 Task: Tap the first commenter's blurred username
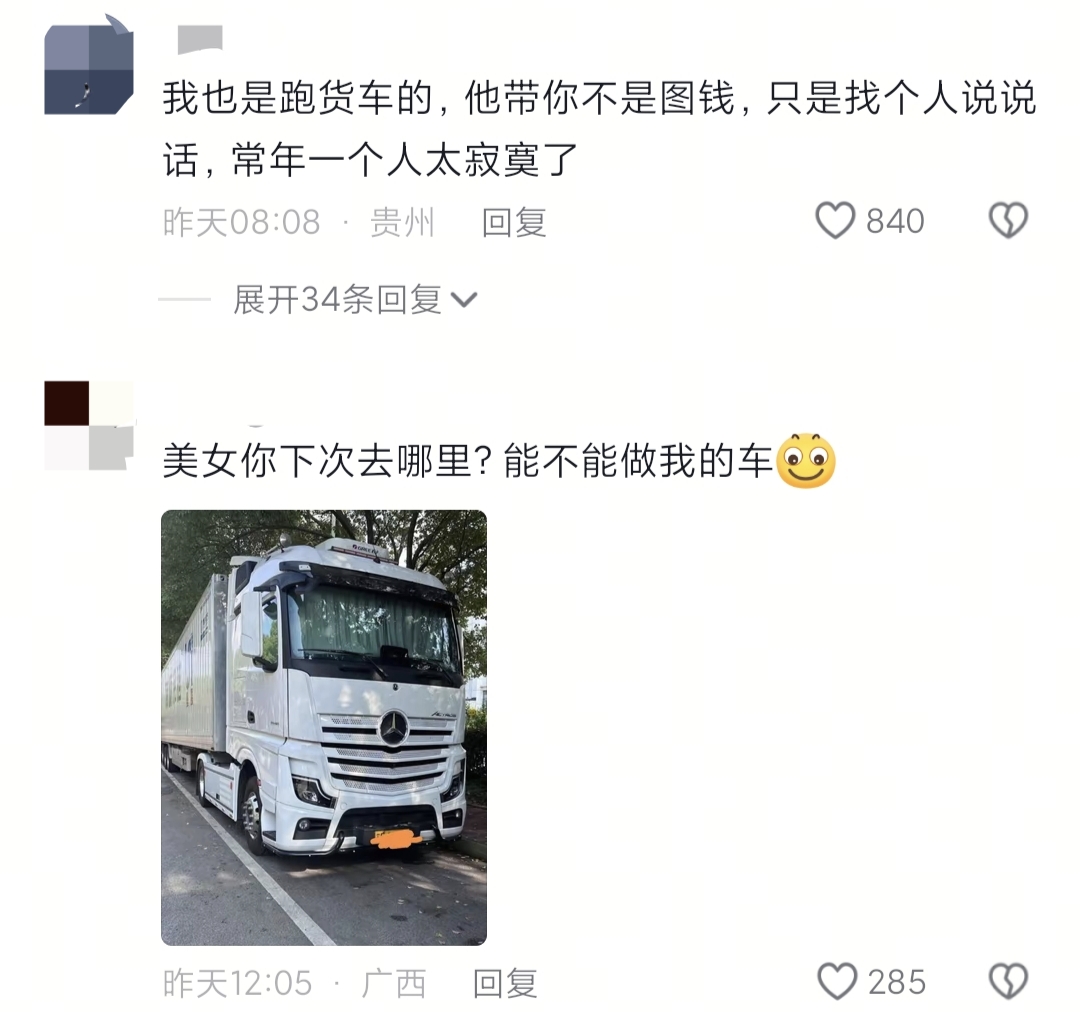pos(200,39)
